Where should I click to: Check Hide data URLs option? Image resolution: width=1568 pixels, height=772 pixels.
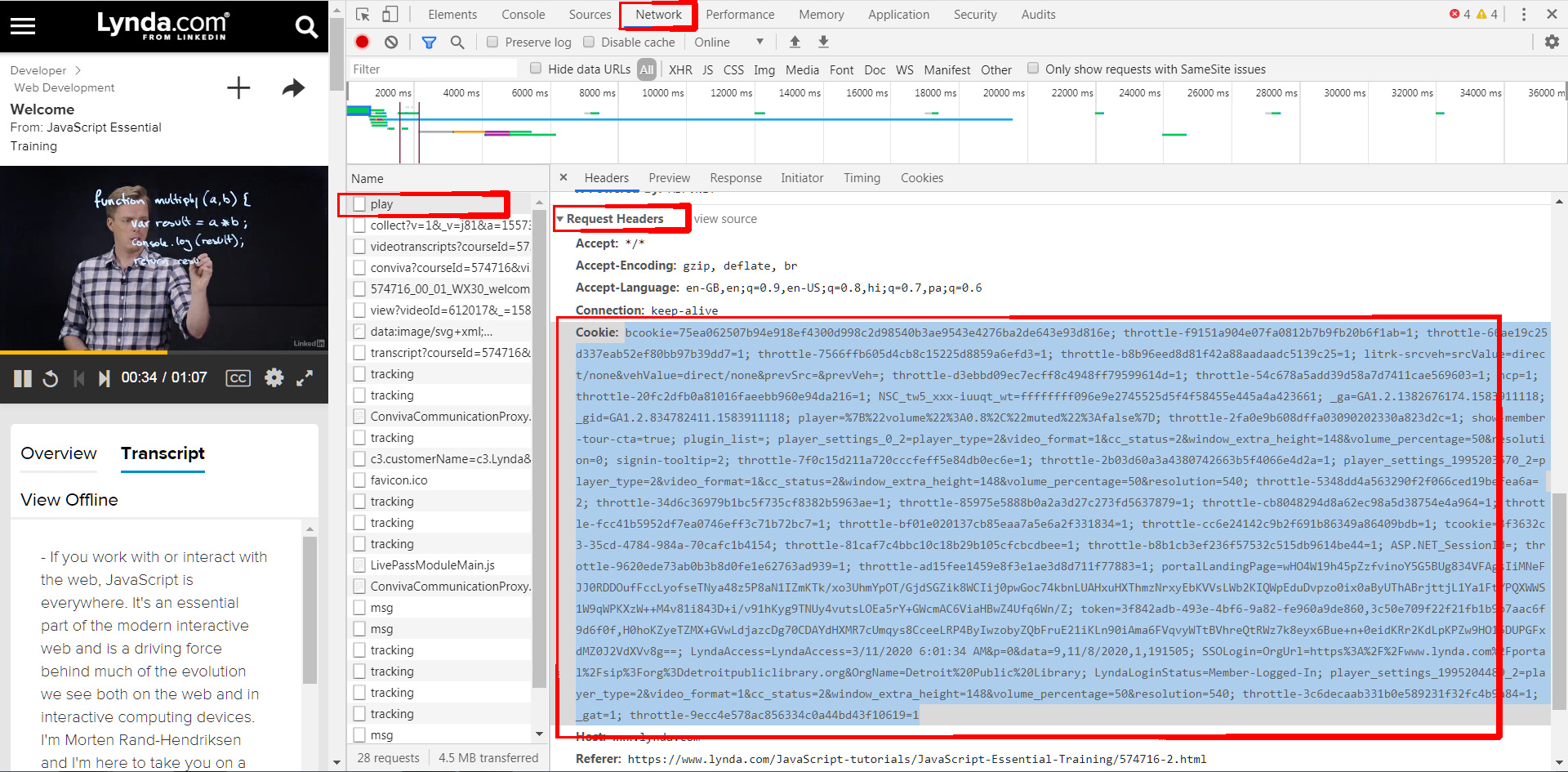536,69
